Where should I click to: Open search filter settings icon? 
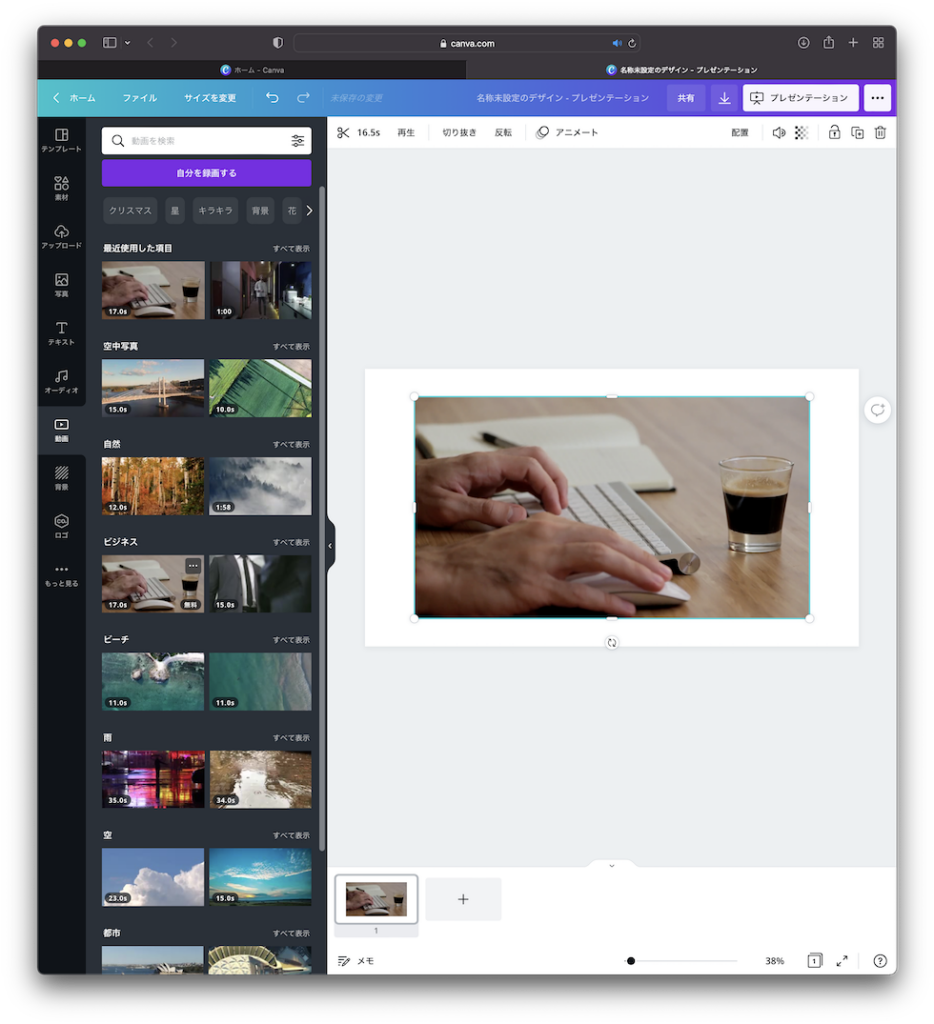(297, 141)
